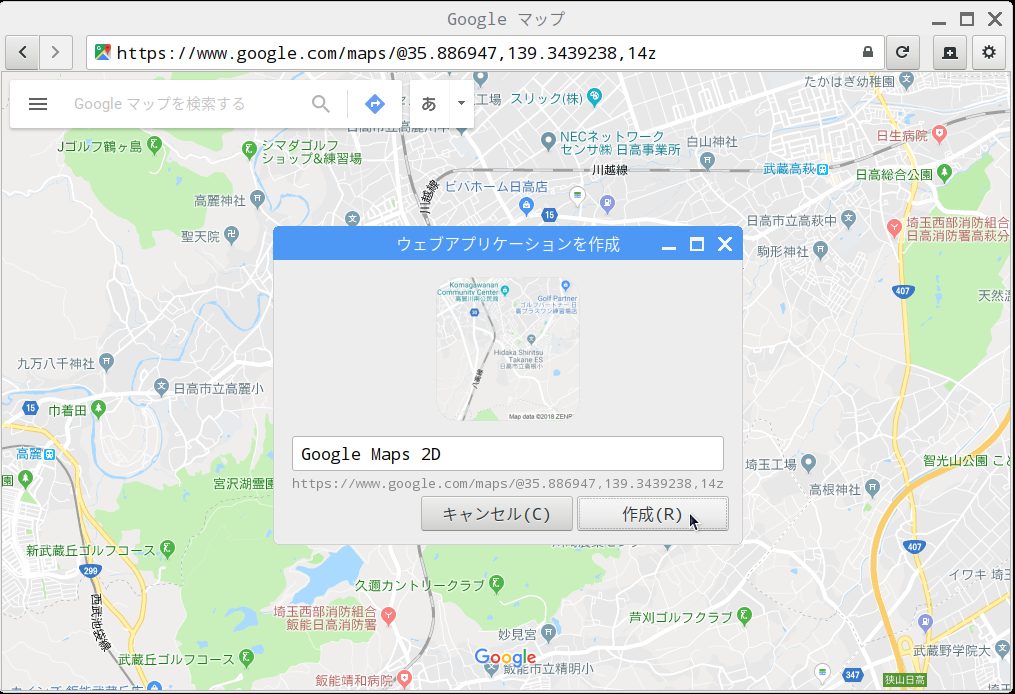Click the 日高市立高萩中 school pin

[849, 219]
